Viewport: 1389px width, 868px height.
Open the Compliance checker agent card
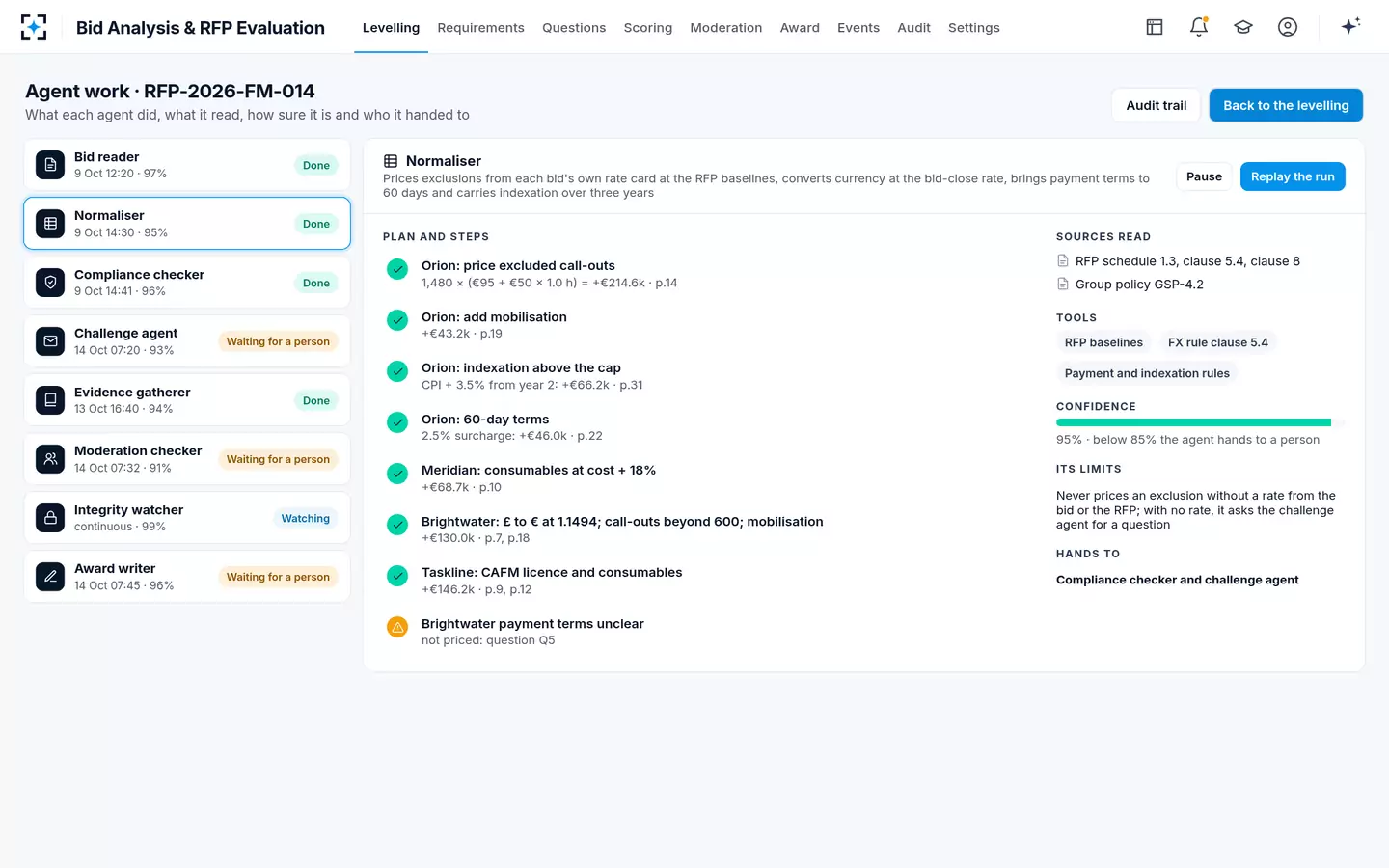pyautogui.click(x=187, y=283)
